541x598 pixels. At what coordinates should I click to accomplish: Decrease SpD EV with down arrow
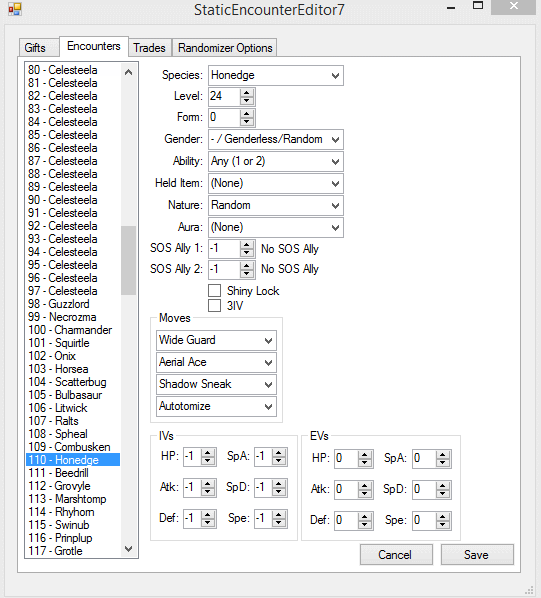[x=443, y=494]
